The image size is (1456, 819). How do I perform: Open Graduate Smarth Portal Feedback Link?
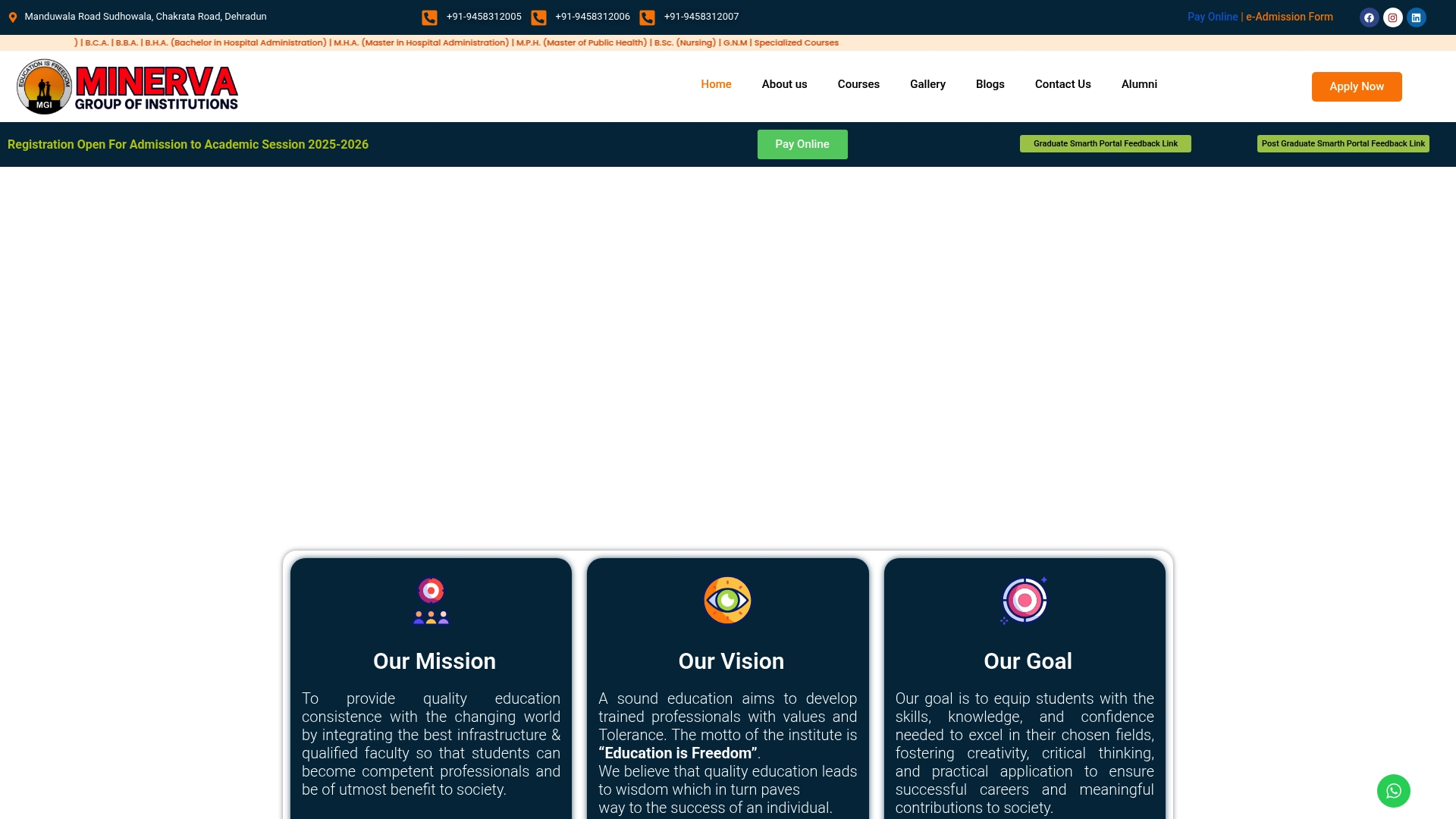click(1105, 143)
